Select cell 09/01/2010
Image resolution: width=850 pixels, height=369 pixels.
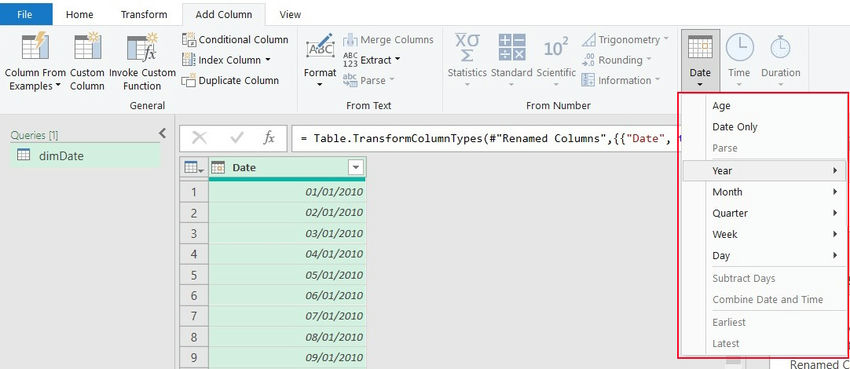[x=287, y=358]
